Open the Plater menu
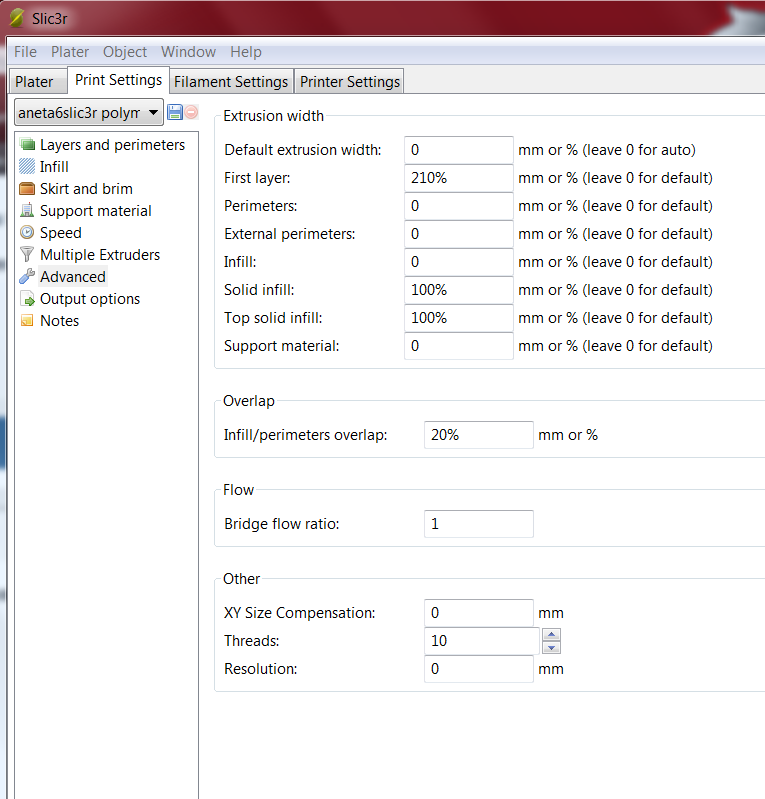 pyautogui.click(x=70, y=52)
